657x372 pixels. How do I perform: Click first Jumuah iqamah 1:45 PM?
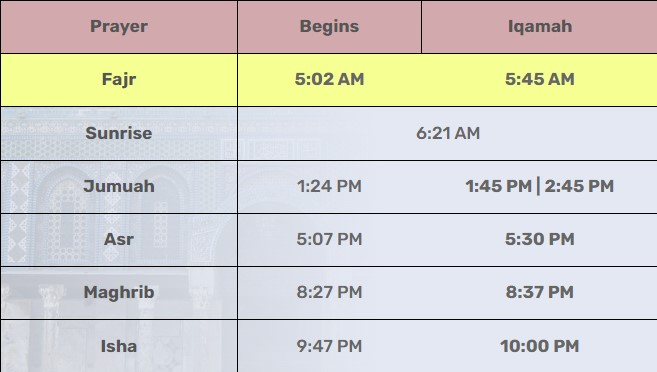point(499,186)
